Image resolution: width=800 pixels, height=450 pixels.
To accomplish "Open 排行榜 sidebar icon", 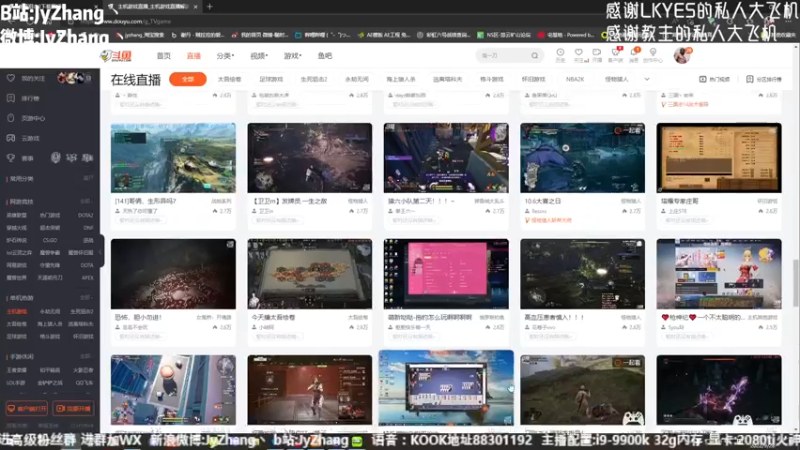I will [x=11, y=98].
